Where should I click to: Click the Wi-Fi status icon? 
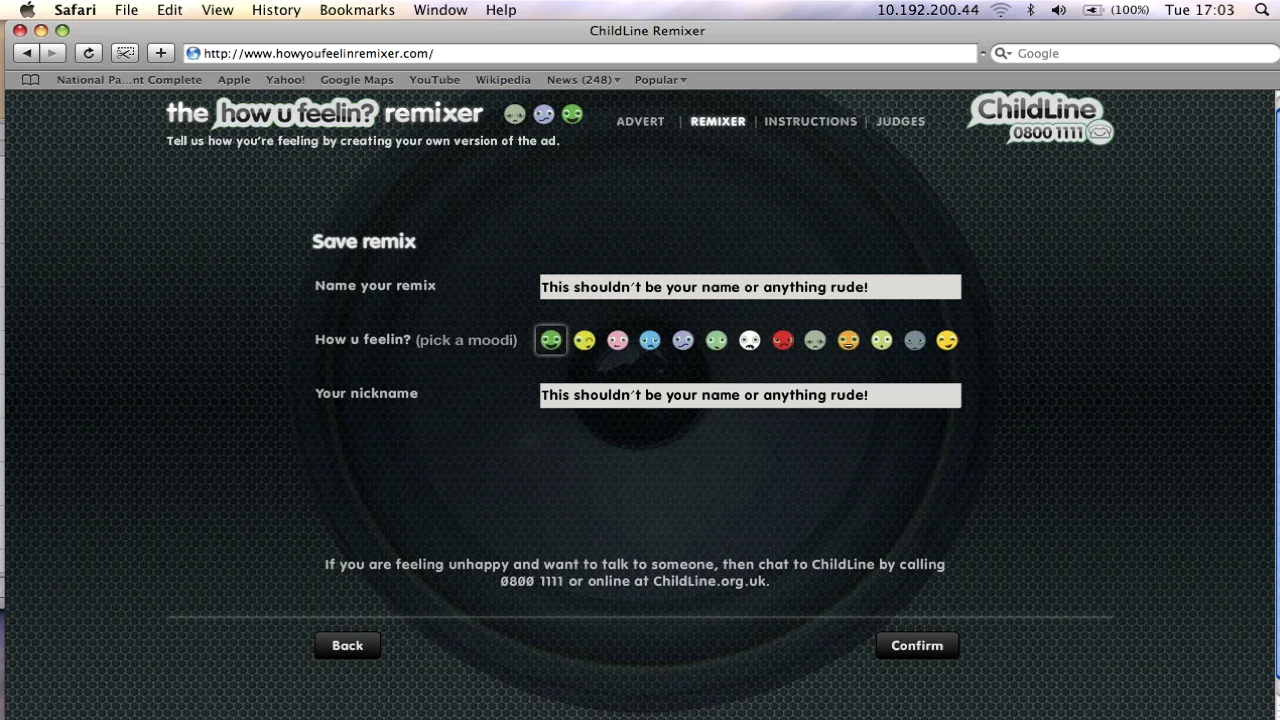(1001, 10)
